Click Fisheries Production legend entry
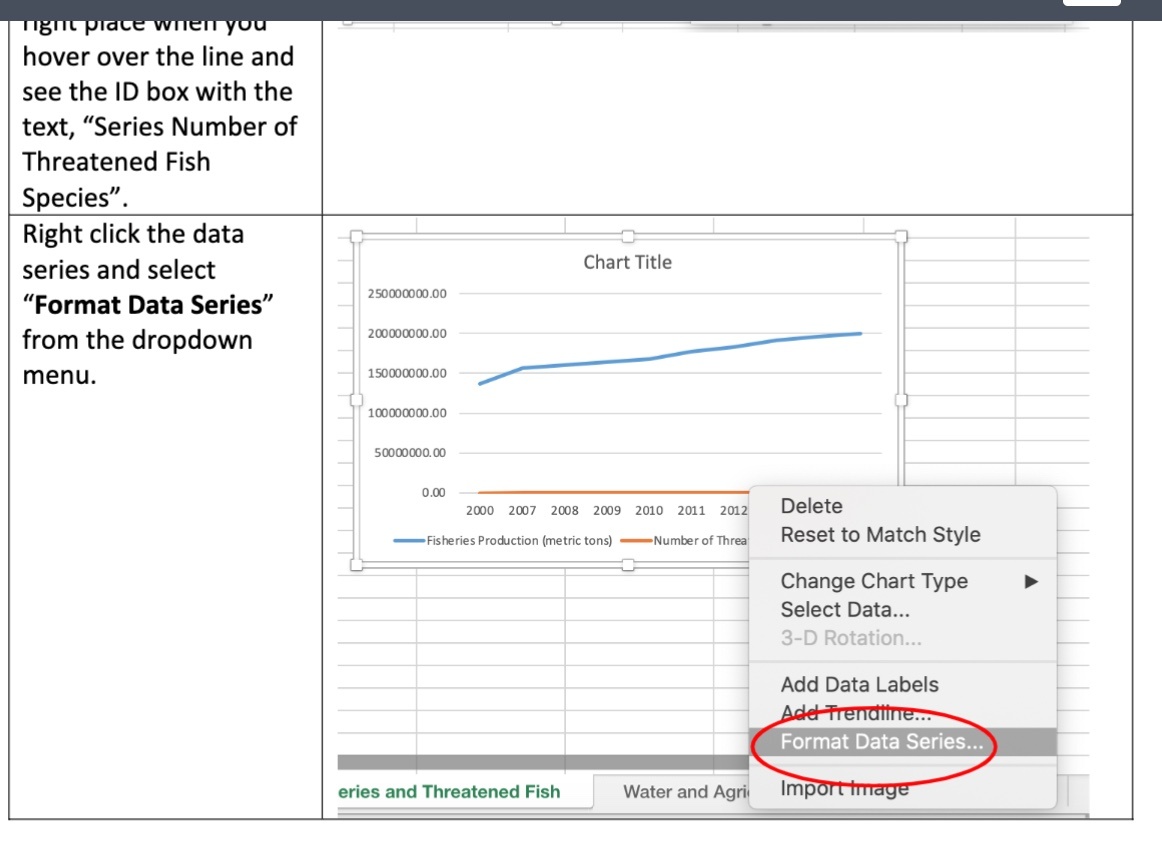Image resolution: width=1162 pixels, height=856 pixels. [503, 541]
